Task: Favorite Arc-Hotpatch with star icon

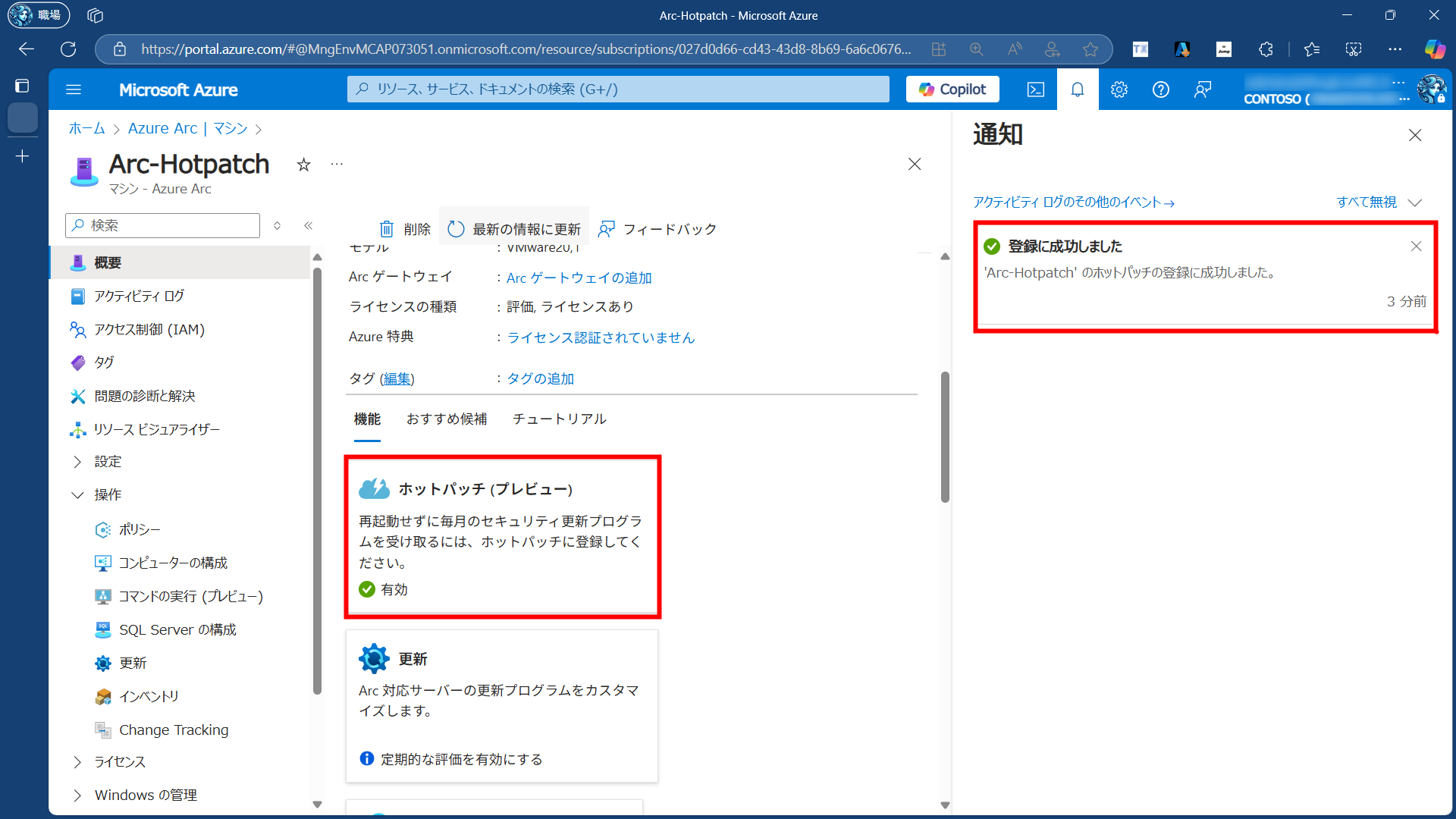Action: (303, 165)
